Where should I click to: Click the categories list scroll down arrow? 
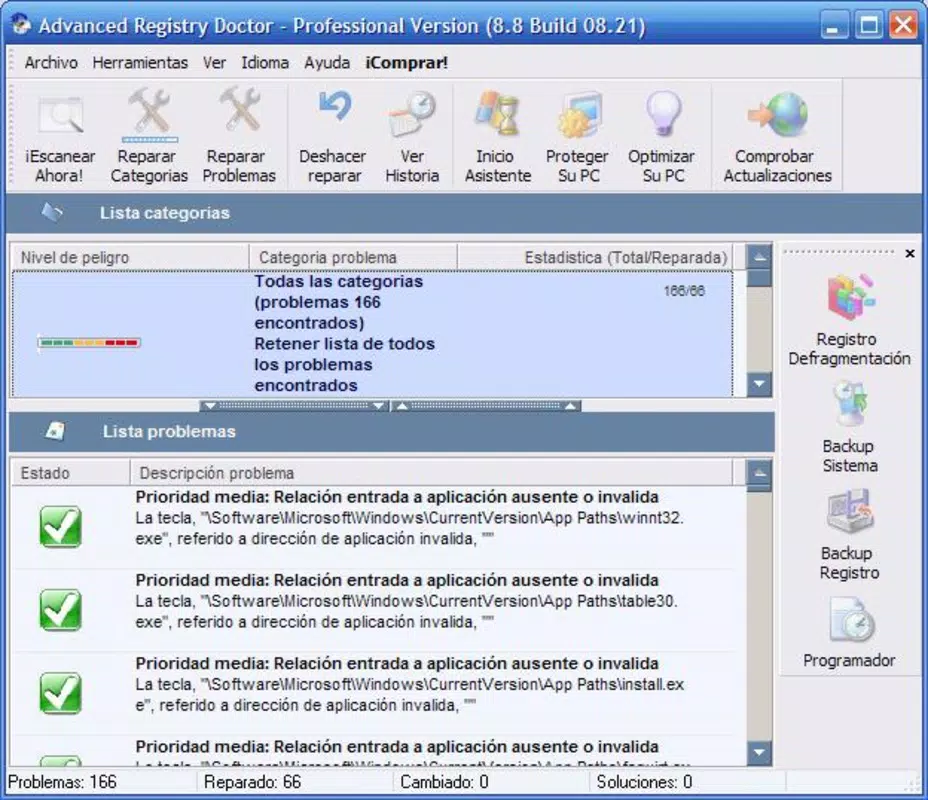pyautogui.click(x=759, y=383)
